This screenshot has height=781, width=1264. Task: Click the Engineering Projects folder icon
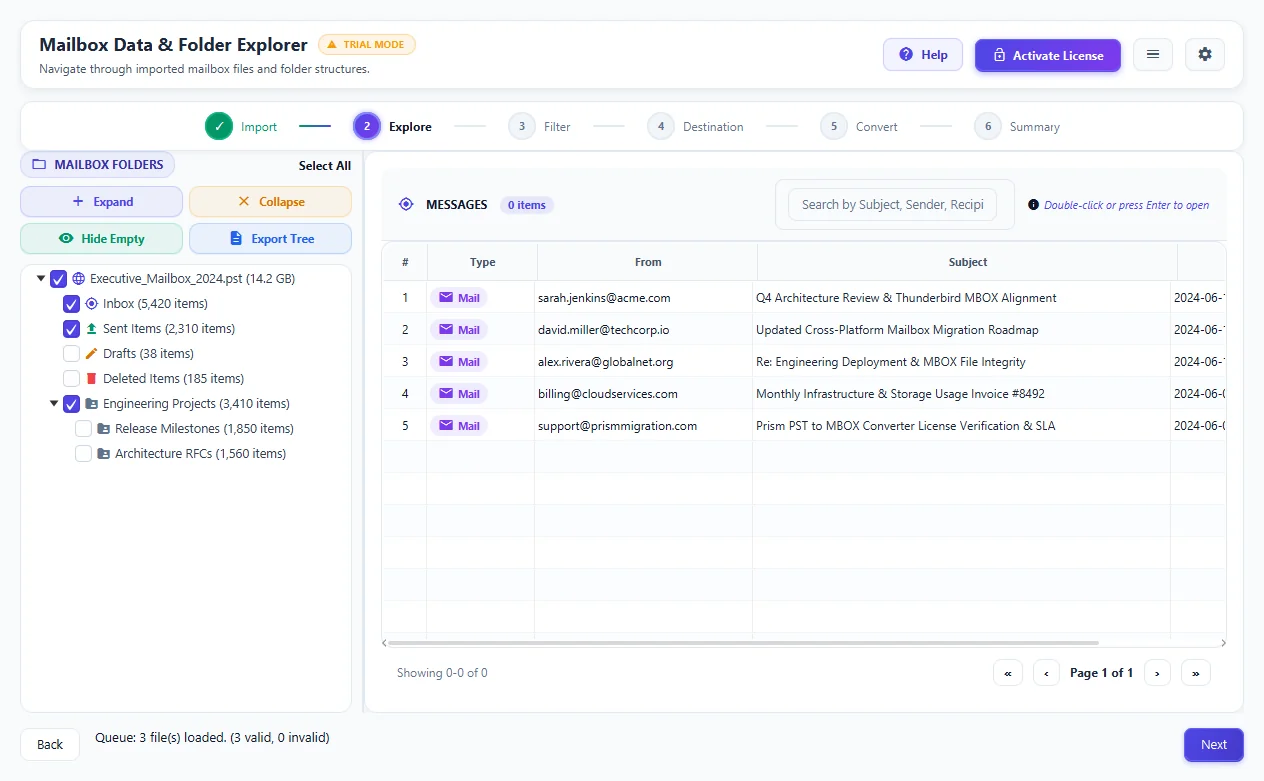pos(92,404)
